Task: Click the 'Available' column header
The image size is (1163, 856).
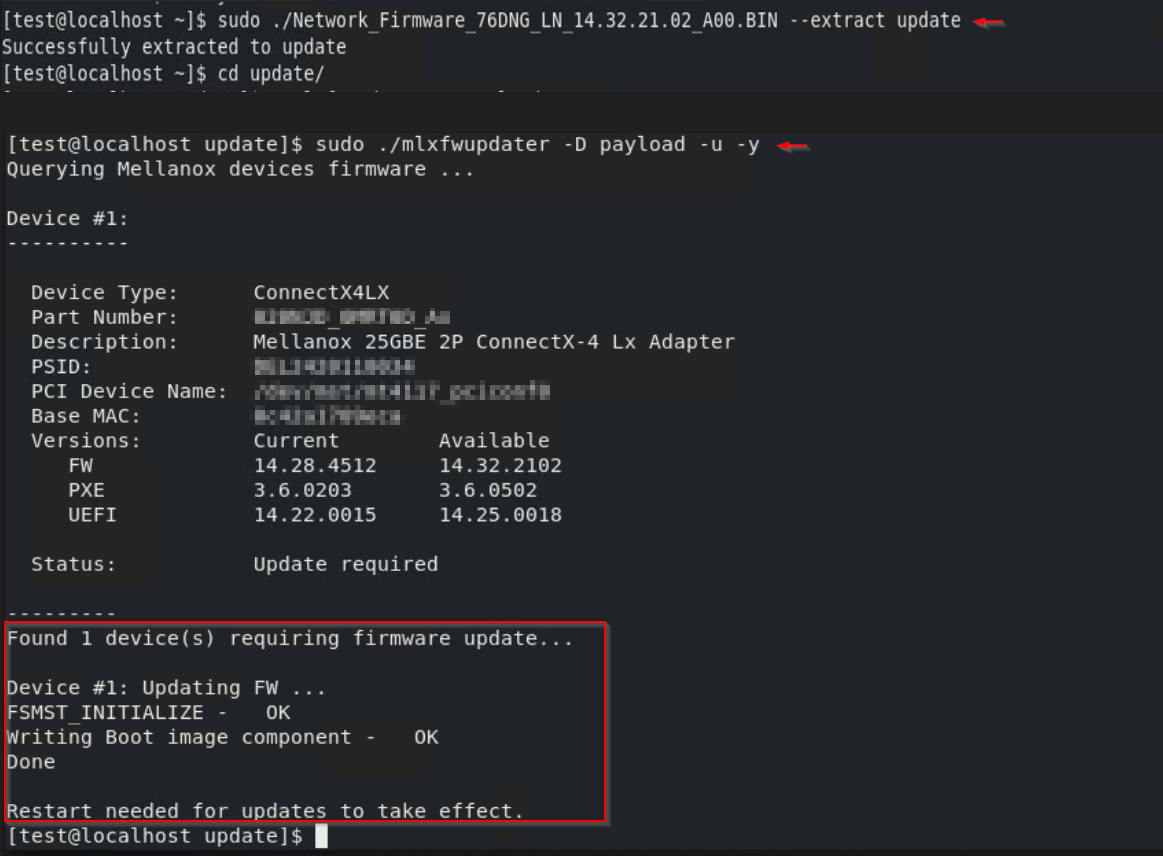Action: (494, 441)
